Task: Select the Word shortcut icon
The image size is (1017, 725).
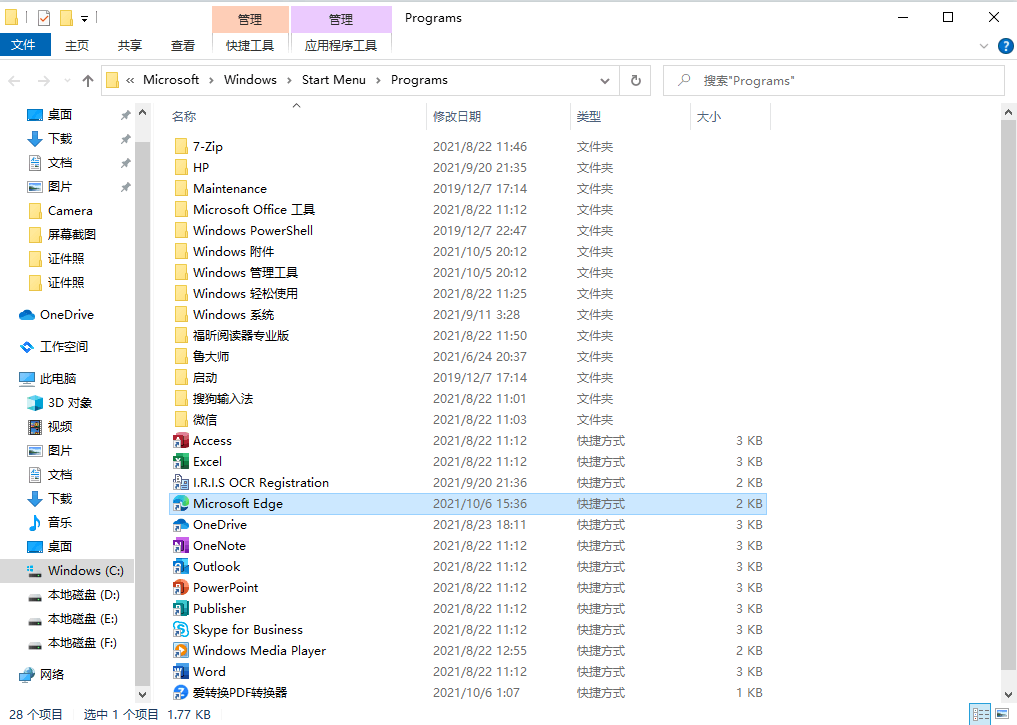Action: (181, 672)
